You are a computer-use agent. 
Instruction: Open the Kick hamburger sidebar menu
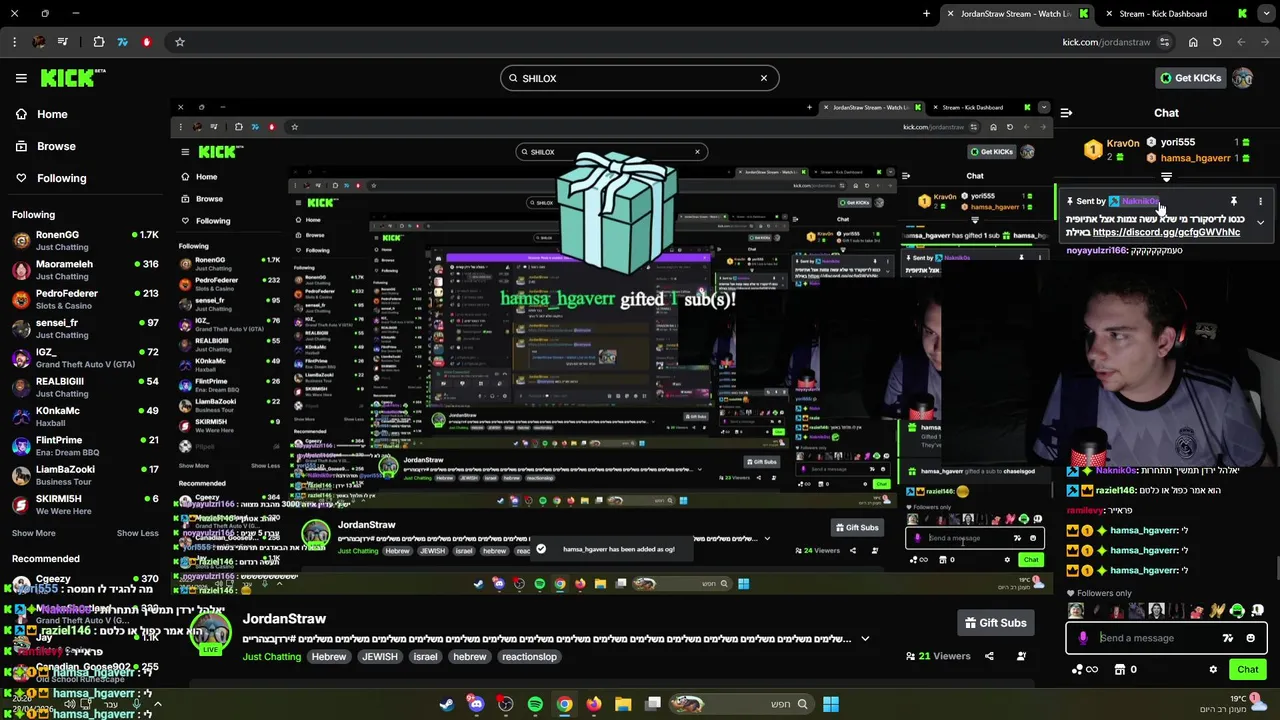(x=21, y=78)
